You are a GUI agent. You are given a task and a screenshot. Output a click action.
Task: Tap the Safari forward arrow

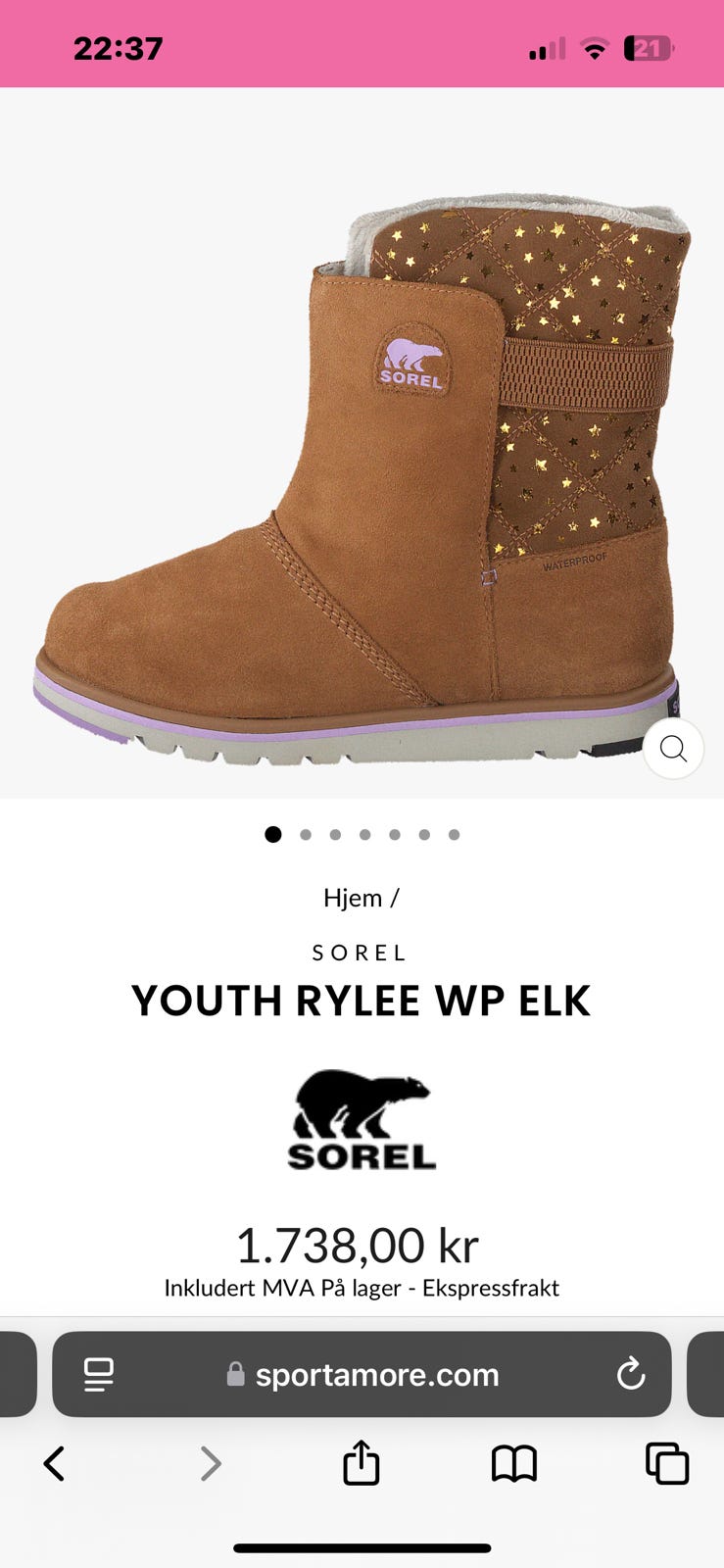210,1464
